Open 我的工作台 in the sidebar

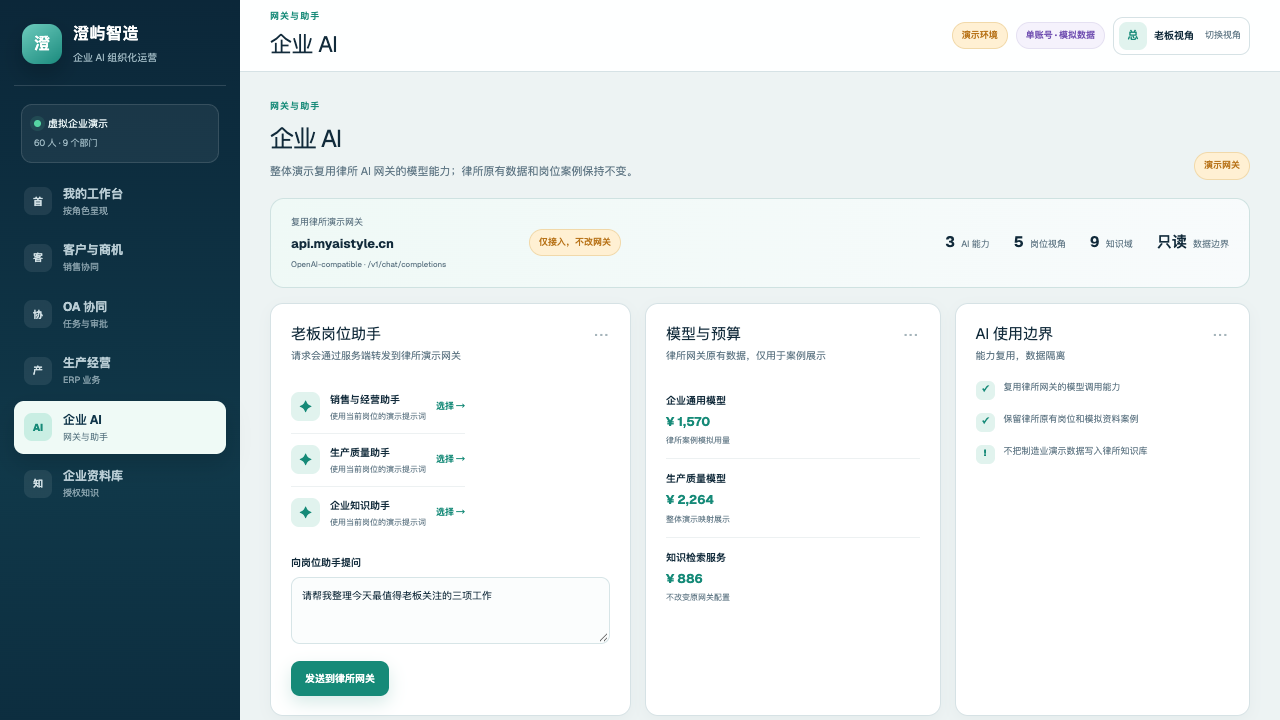pos(120,201)
